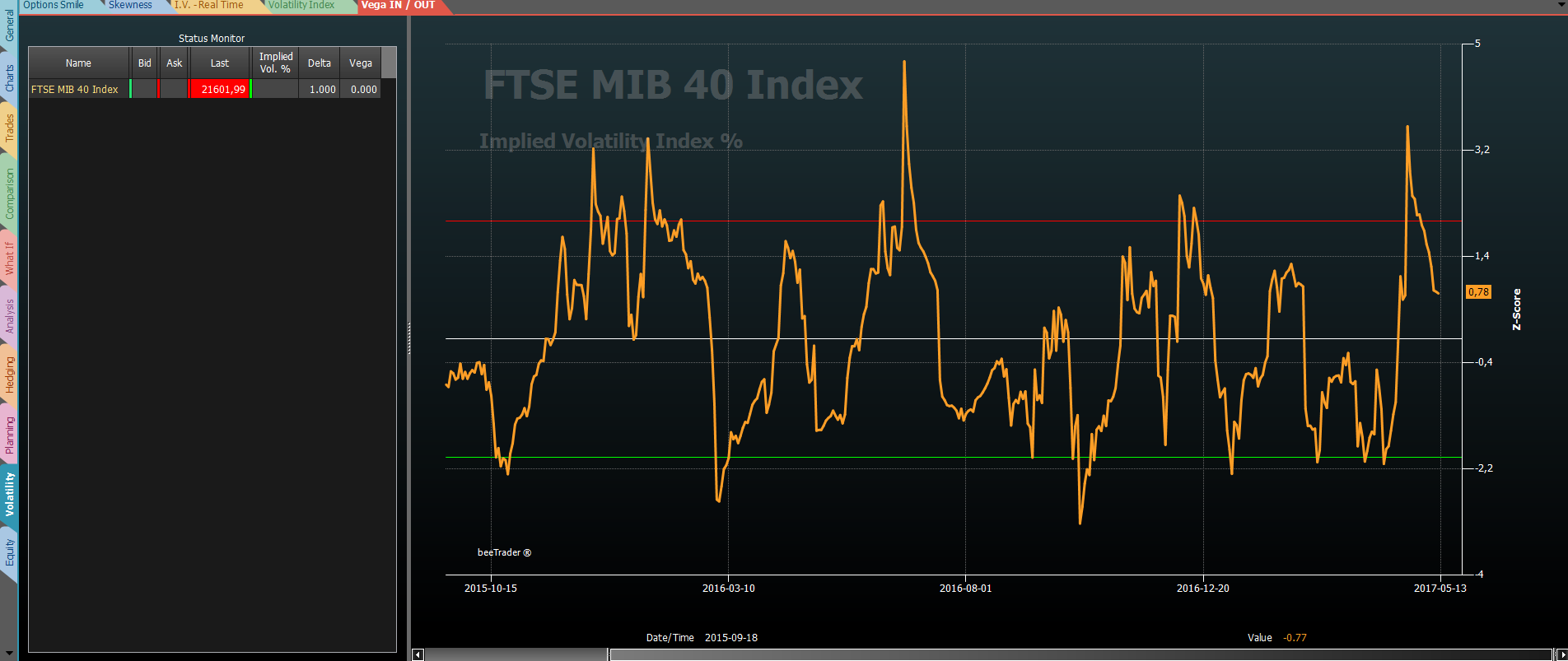Click the chart scrollbar left arrow
Screen dimensions: 1568x661
(x=418, y=654)
